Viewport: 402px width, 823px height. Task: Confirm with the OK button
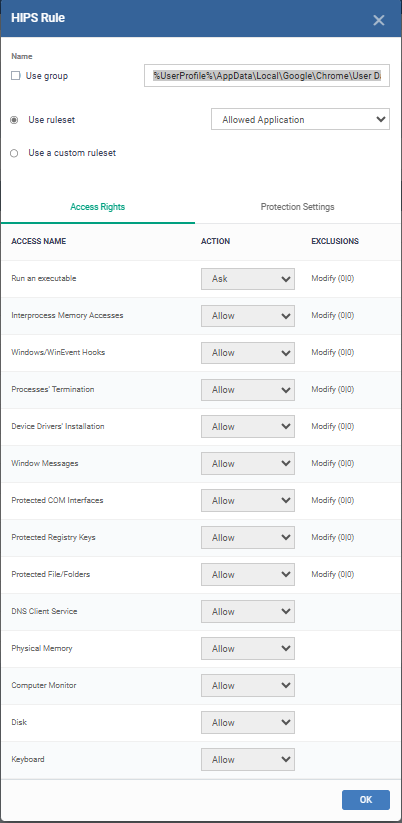(x=366, y=800)
